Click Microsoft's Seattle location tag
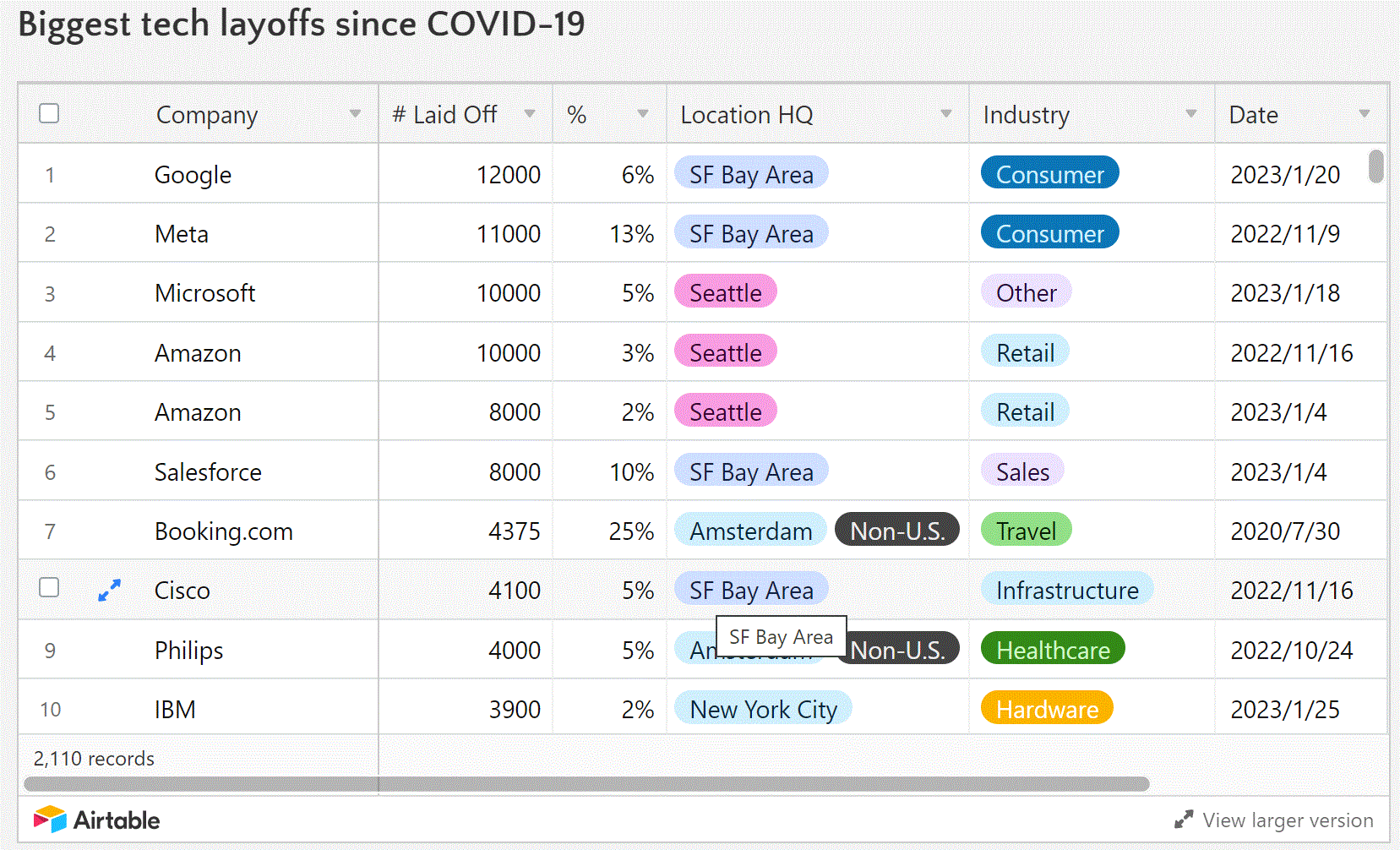 [x=725, y=292]
